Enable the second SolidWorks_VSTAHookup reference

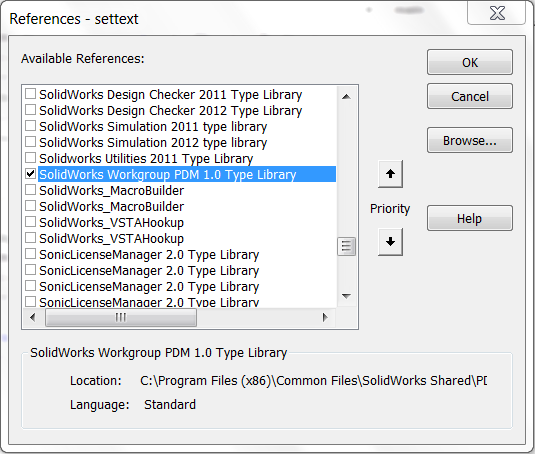(x=30, y=238)
